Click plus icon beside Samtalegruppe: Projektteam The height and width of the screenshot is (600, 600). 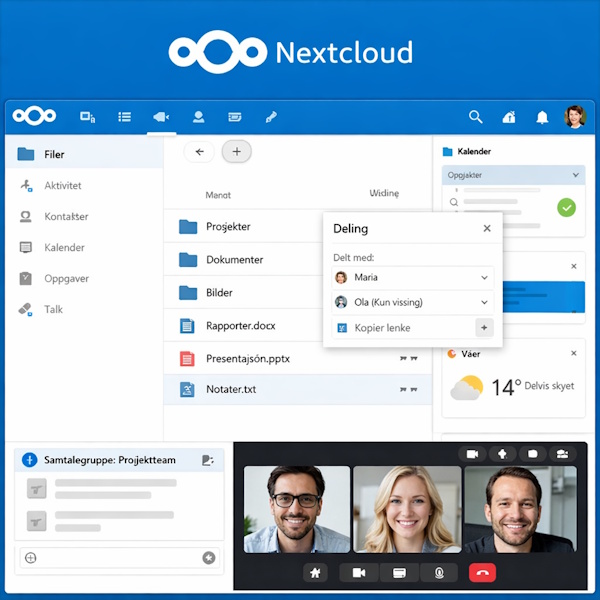[29, 460]
